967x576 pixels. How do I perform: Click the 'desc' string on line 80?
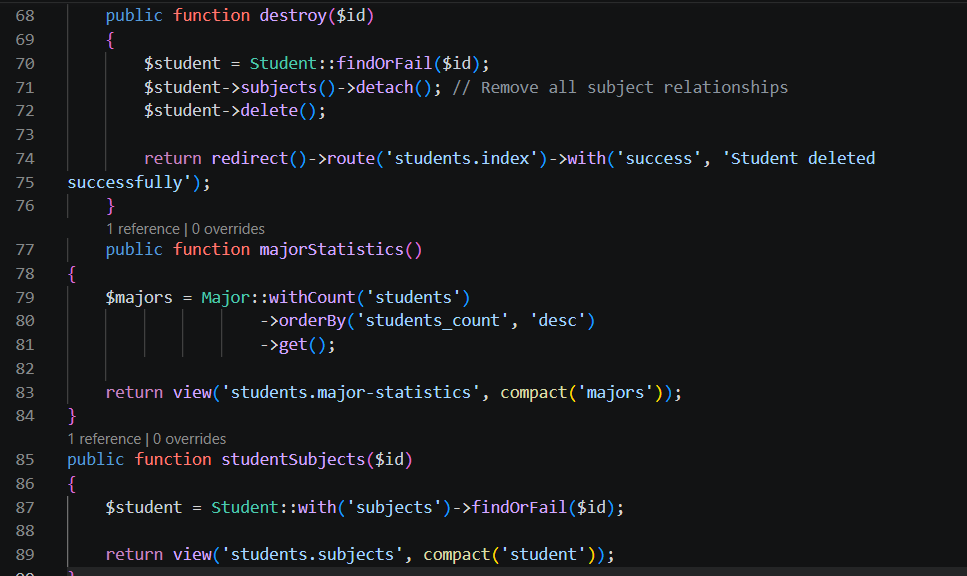[x=558, y=321]
